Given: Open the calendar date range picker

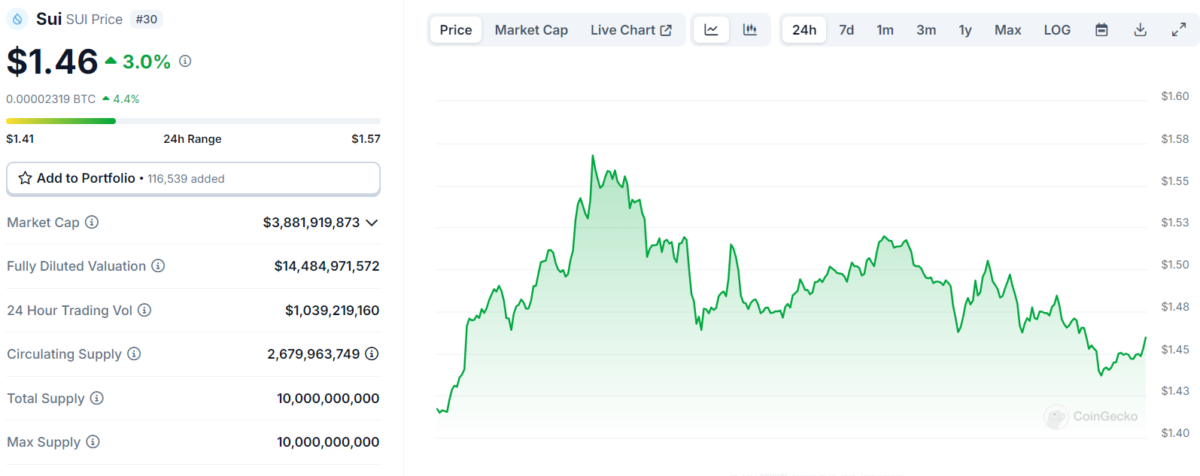Looking at the screenshot, I should 1101,30.
